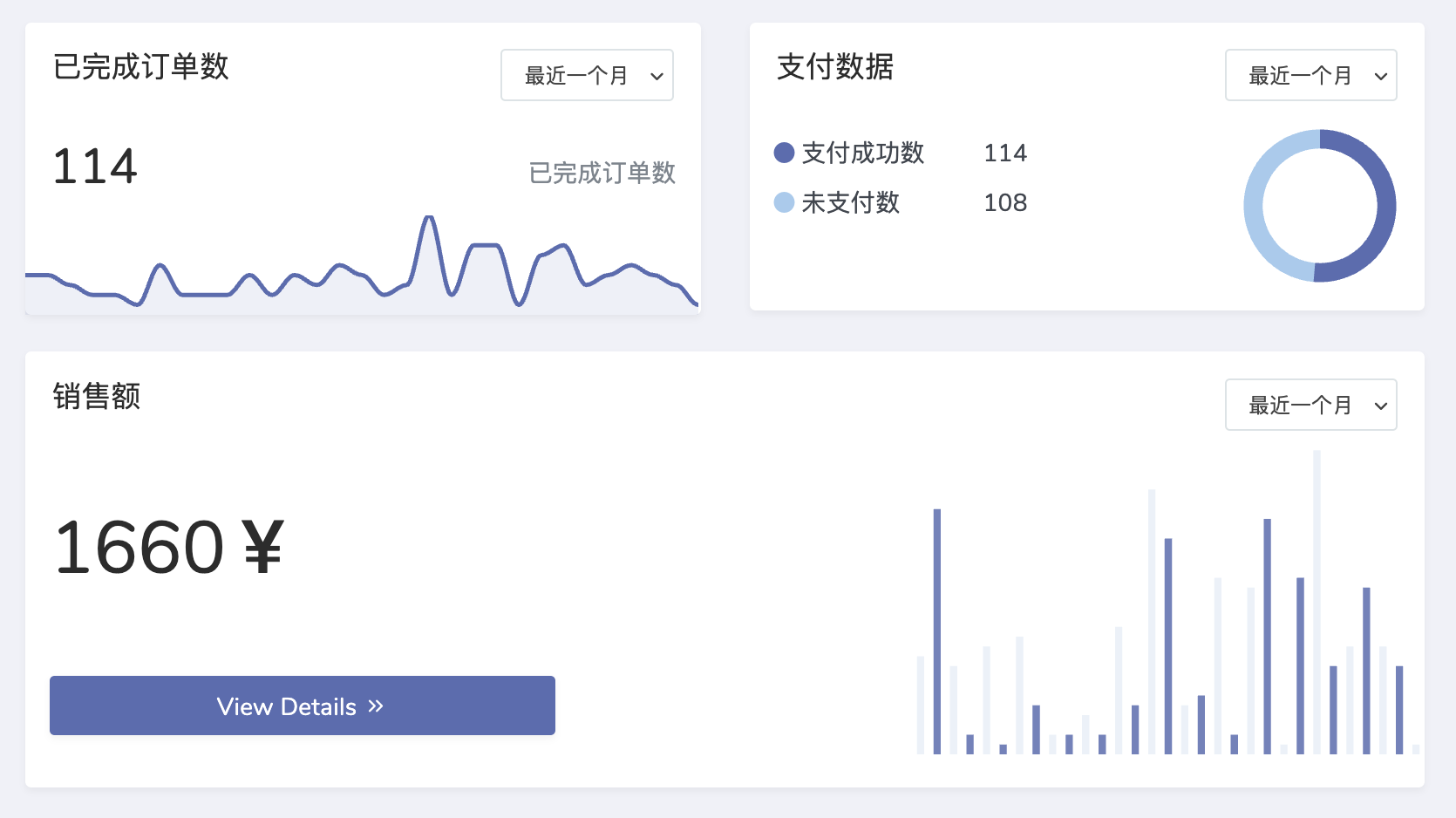The width and height of the screenshot is (1456, 818).
Task: Click the tallest light-colored sales bar
Action: (1317, 602)
